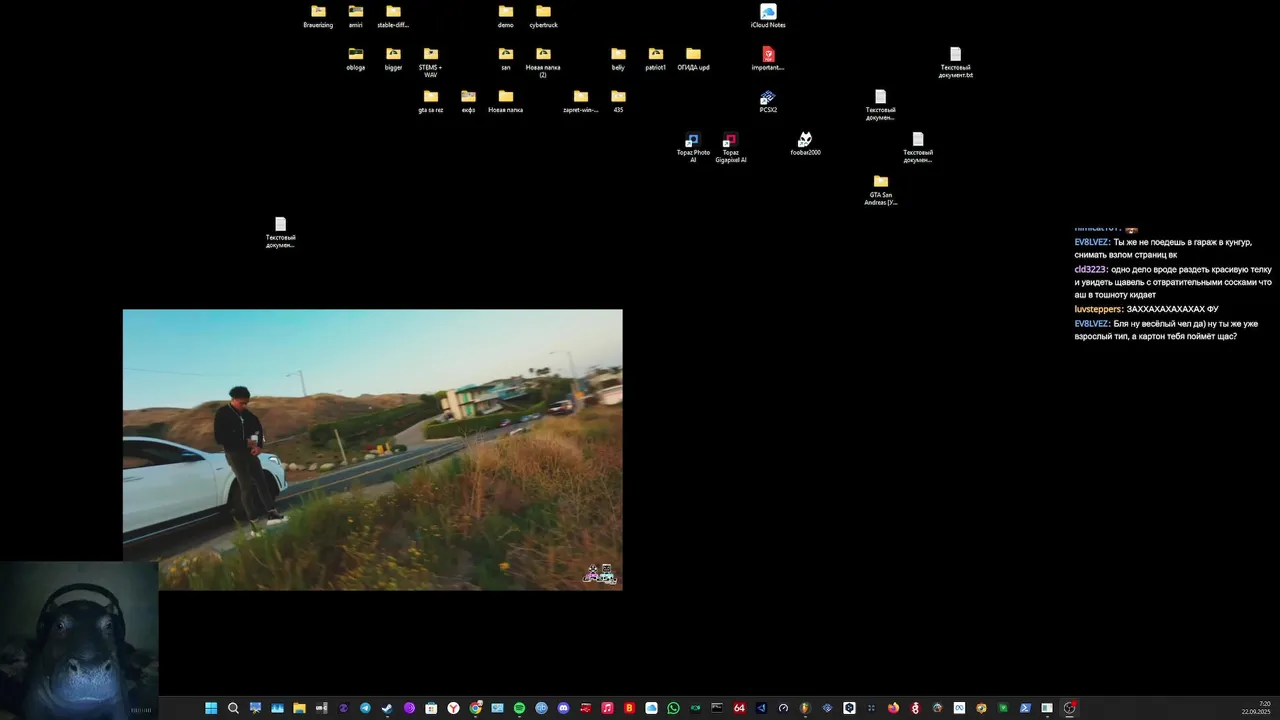Open the red B icon on the taskbar
This screenshot has height=720, width=1280.
pos(629,708)
